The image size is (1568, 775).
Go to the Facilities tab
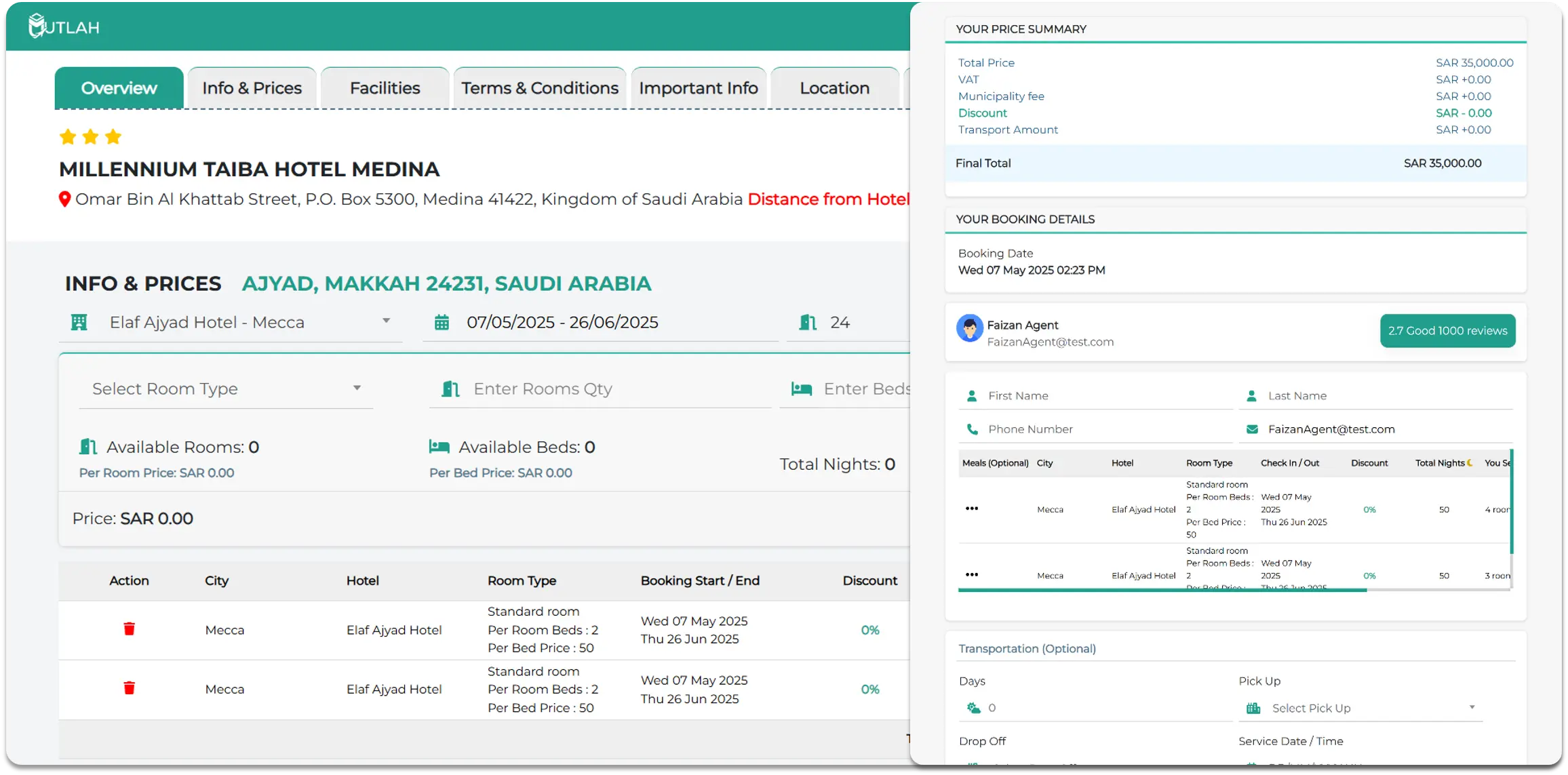(x=385, y=88)
